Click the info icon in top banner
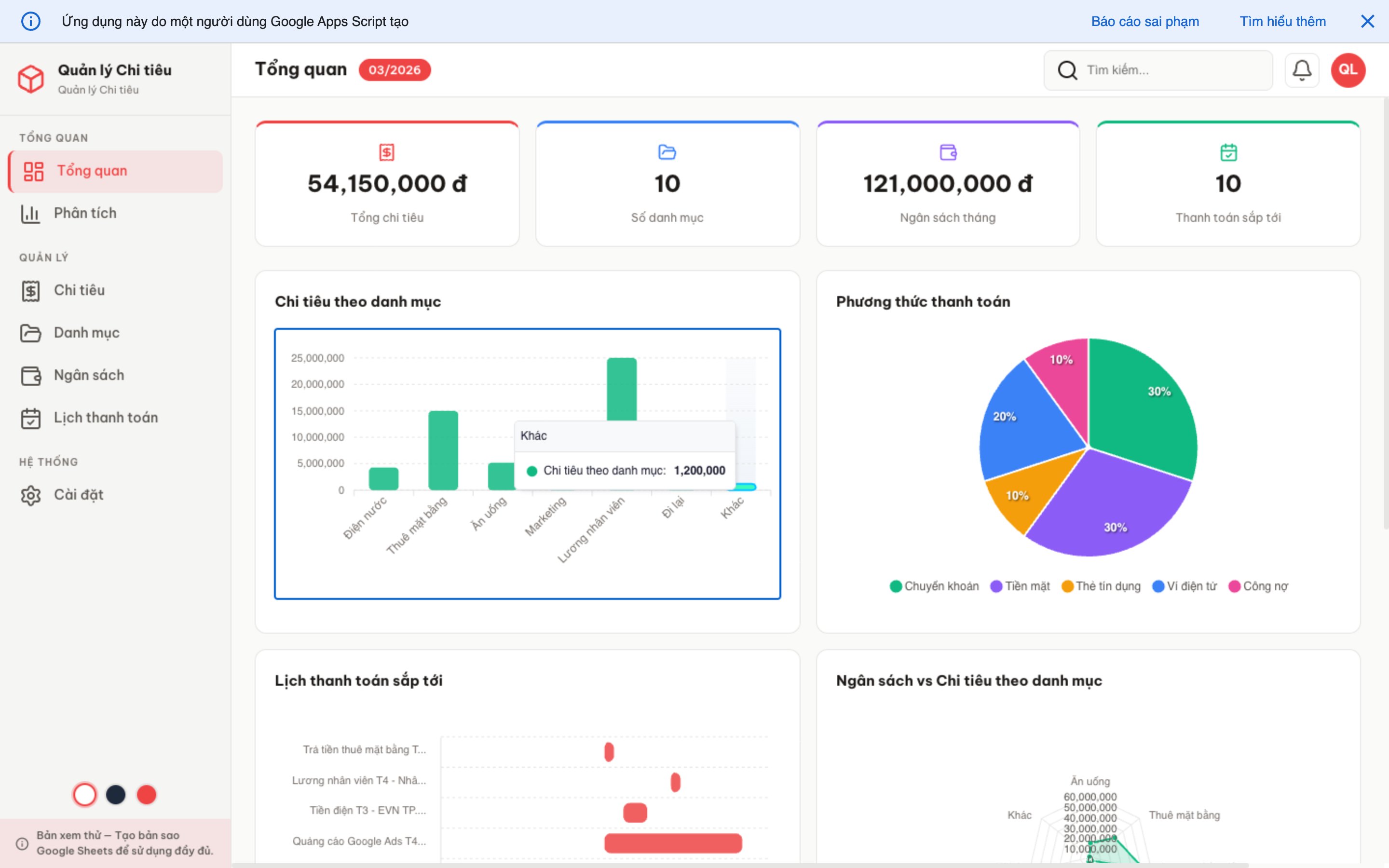The image size is (1389, 868). click(31, 21)
